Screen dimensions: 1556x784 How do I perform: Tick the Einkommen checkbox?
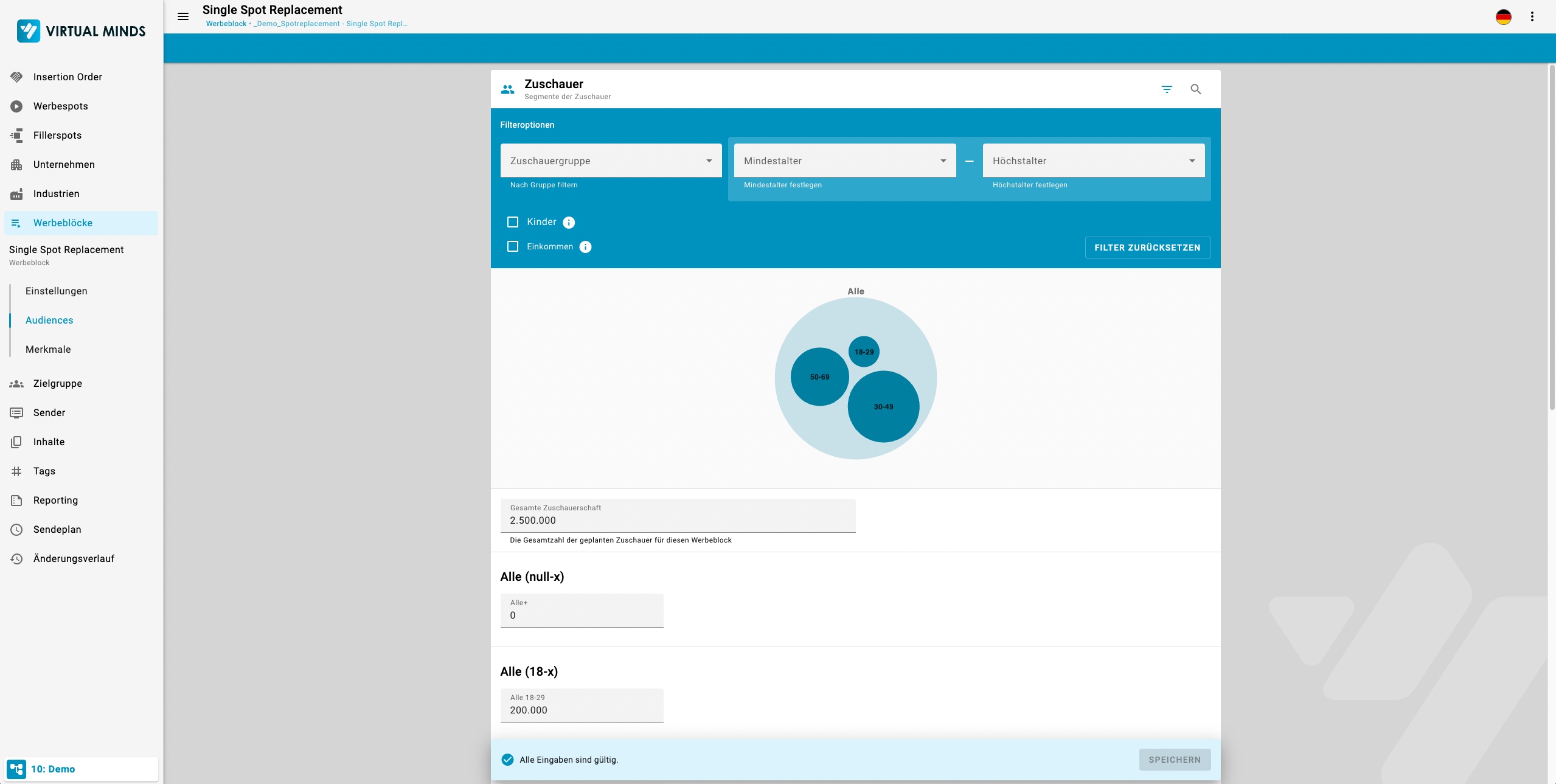[x=513, y=246]
